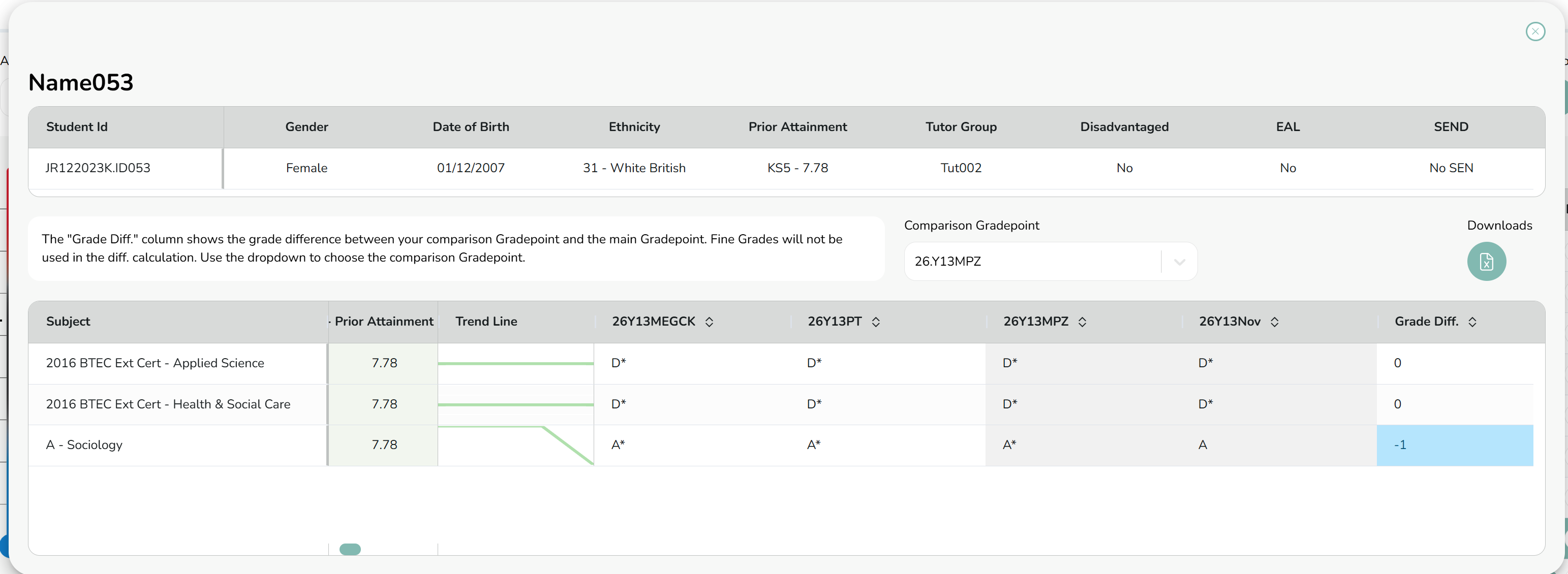The height and width of the screenshot is (574, 1568).
Task: Click the Date of Birth column header
Action: [x=471, y=127]
